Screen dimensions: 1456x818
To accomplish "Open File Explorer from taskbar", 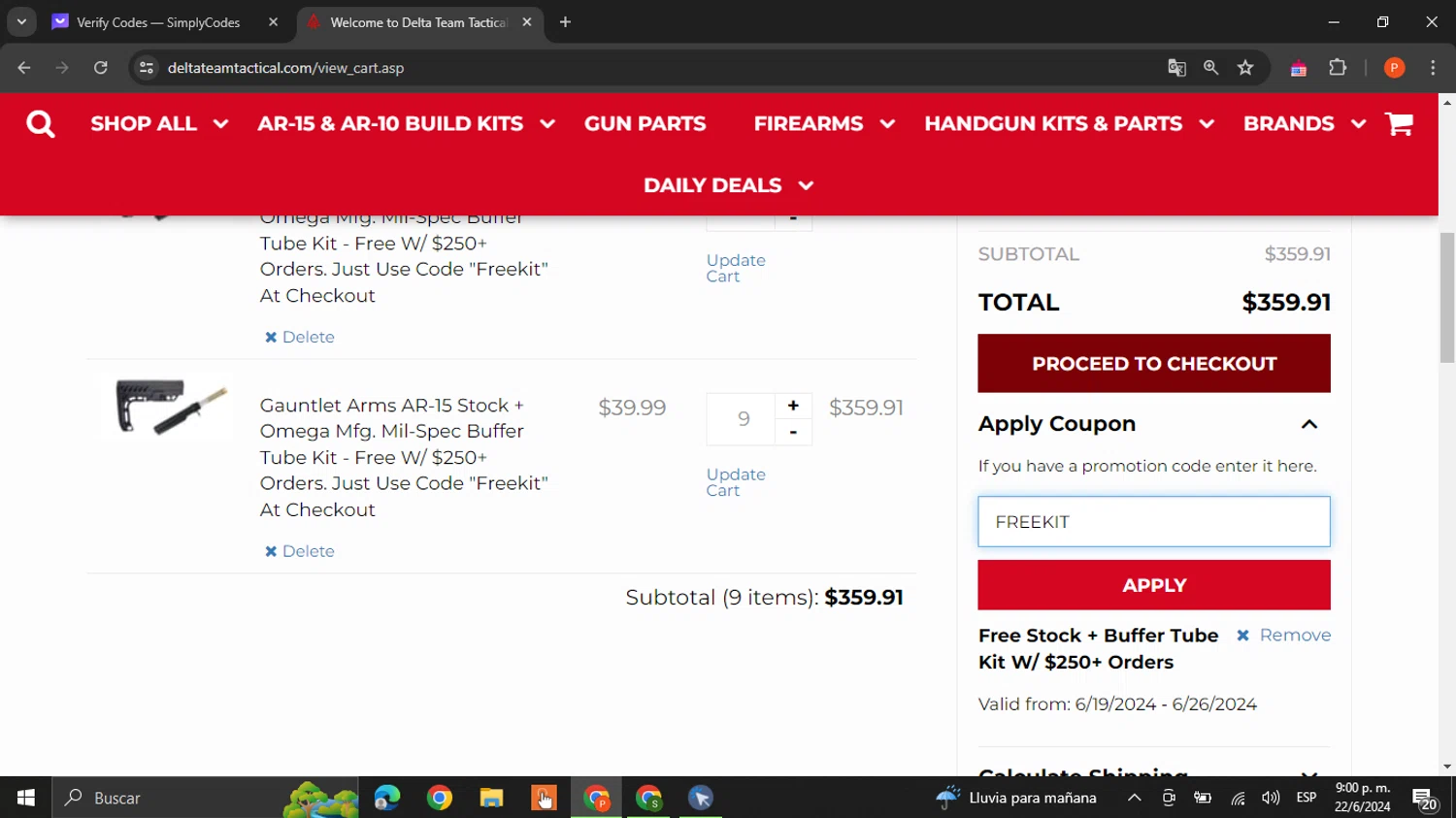I will (x=491, y=798).
